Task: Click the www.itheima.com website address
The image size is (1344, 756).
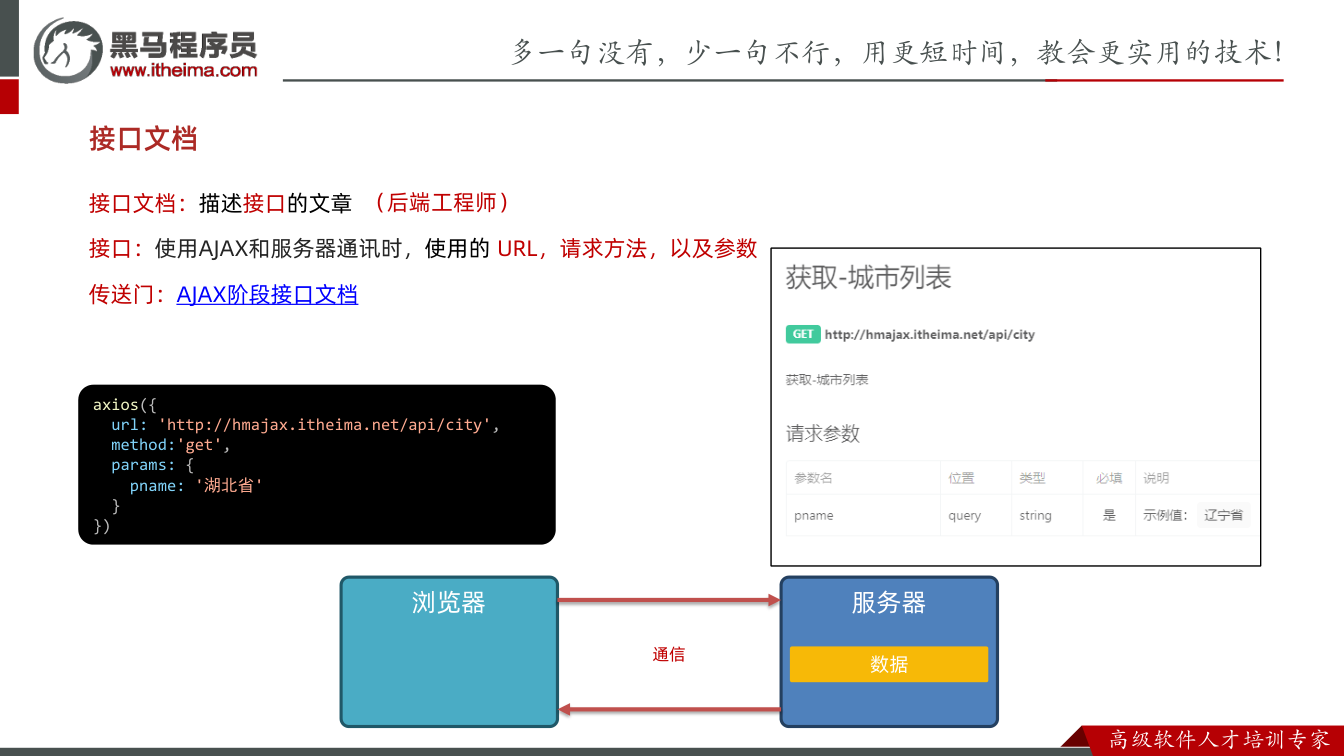Action: 184,70
